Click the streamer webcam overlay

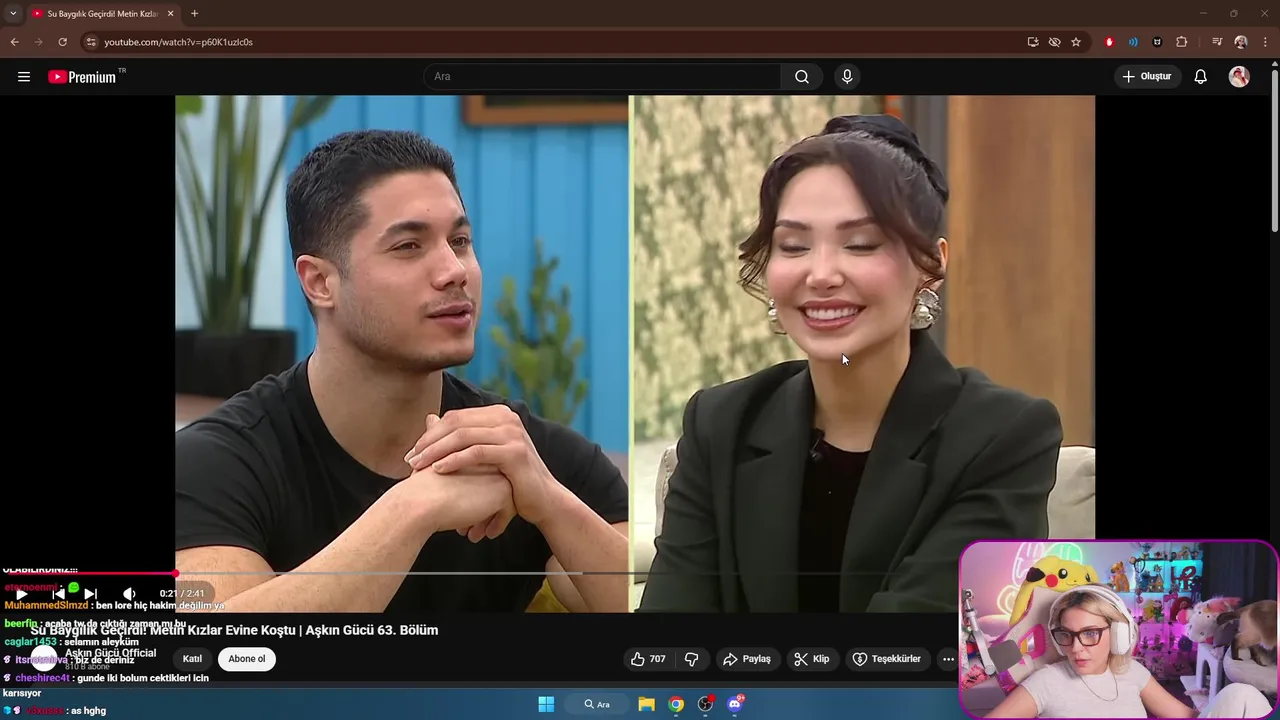tap(1119, 629)
